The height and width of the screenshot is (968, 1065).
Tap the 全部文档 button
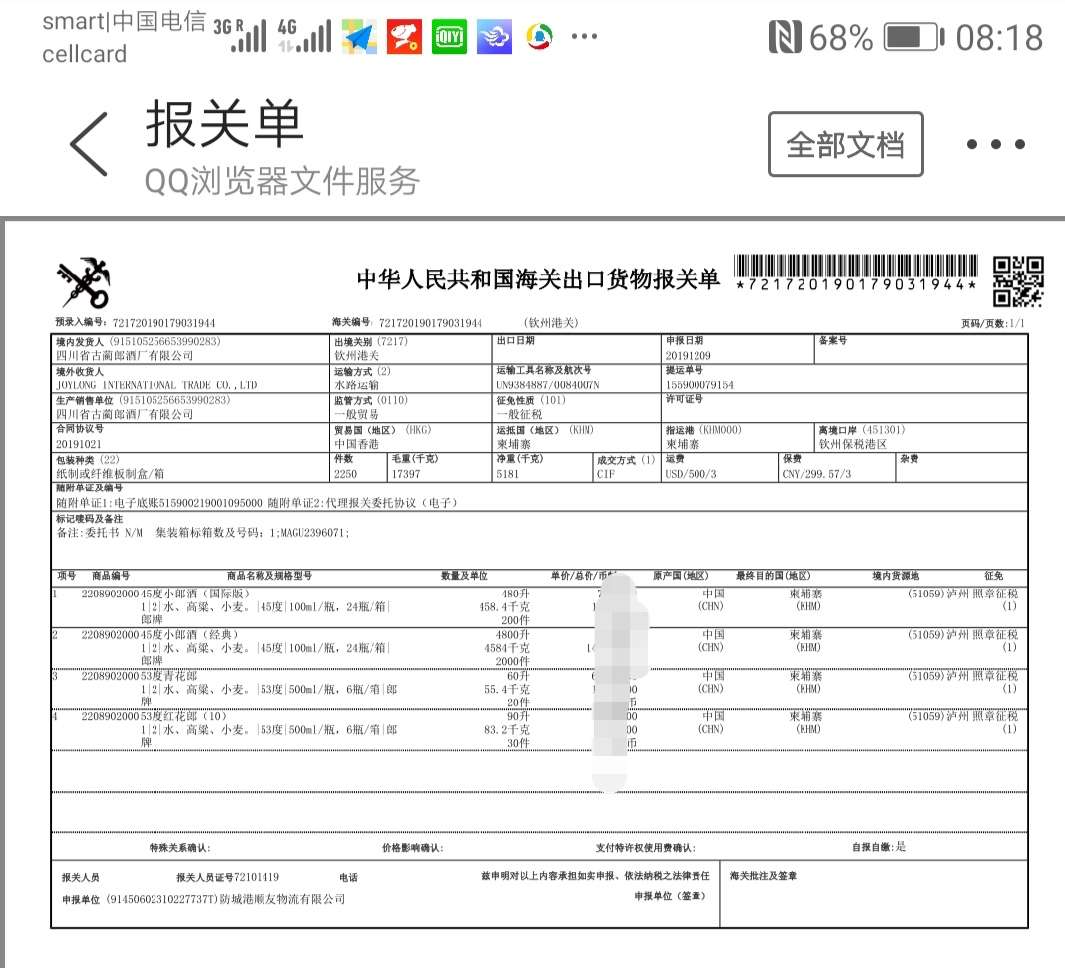(x=846, y=144)
